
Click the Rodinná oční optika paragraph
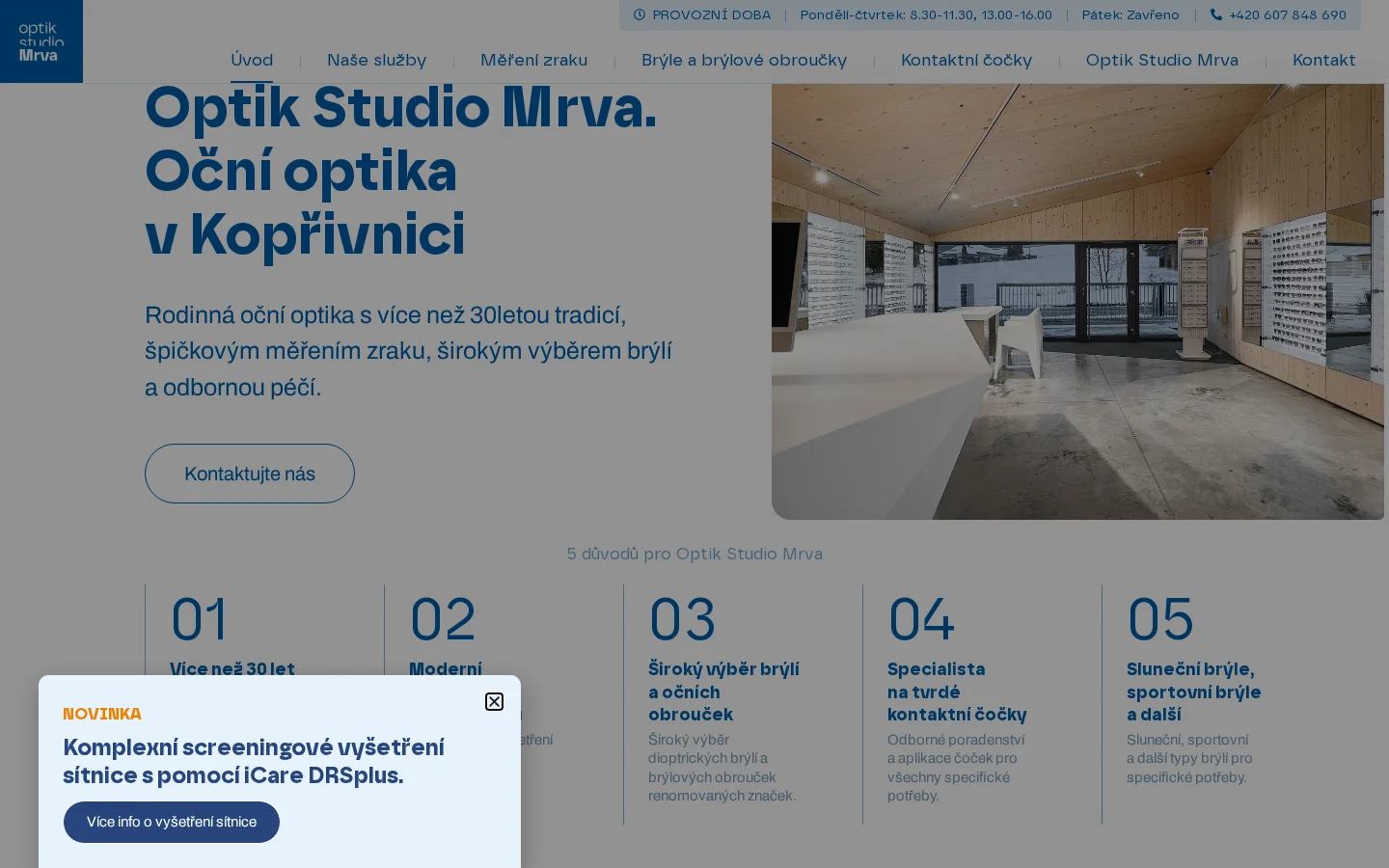(x=408, y=351)
